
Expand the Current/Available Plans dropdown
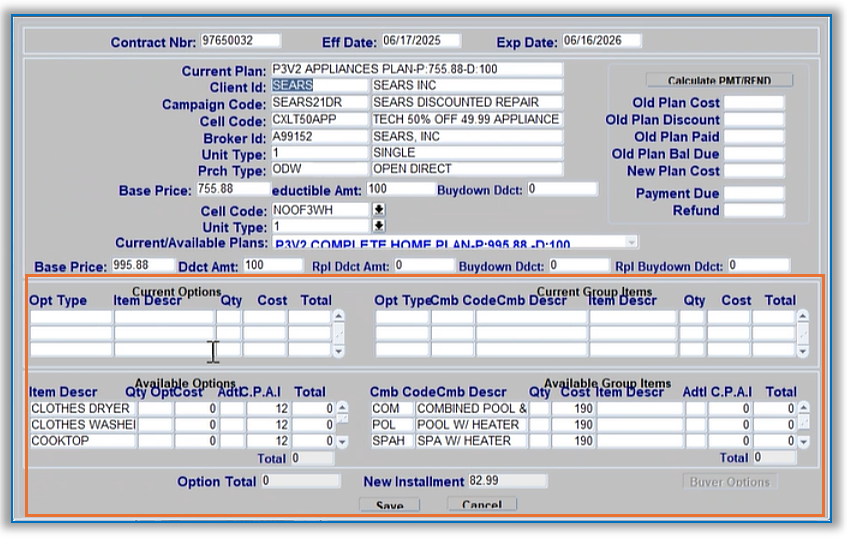point(631,242)
